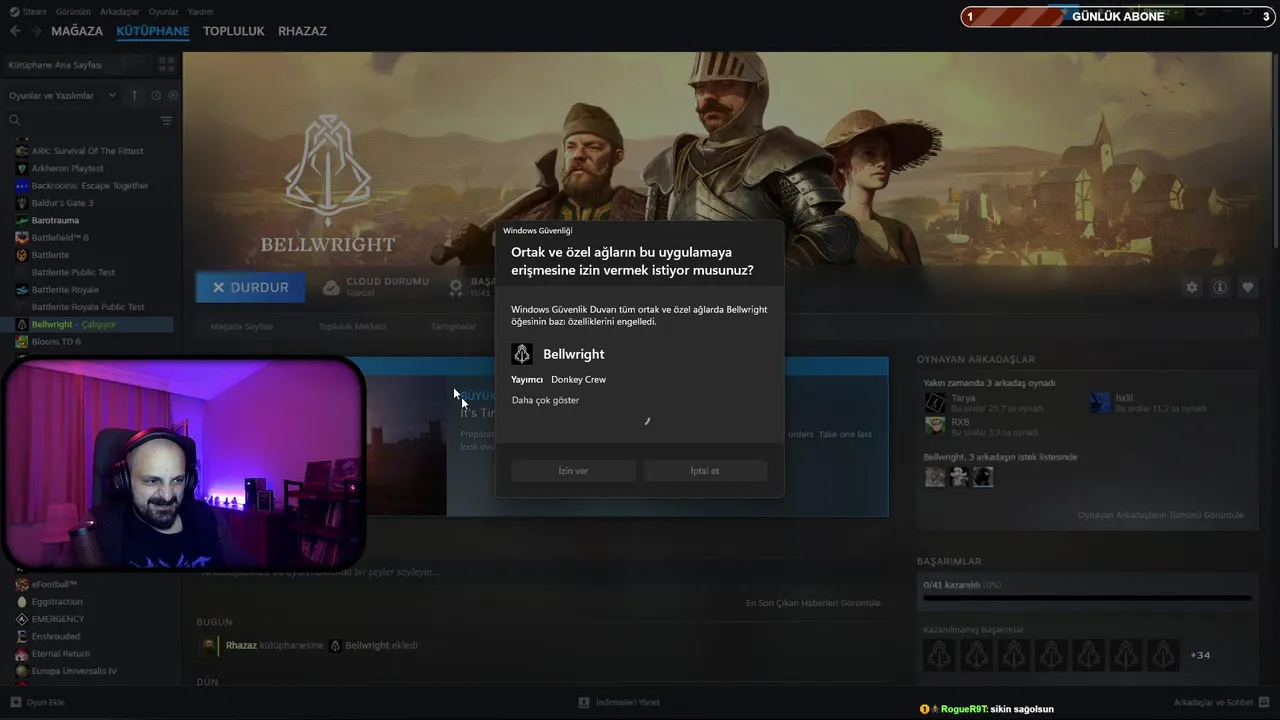Click the sort ascending arrow in library sidebar
Viewport: 1280px width, 720px height.
click(135, 95)
